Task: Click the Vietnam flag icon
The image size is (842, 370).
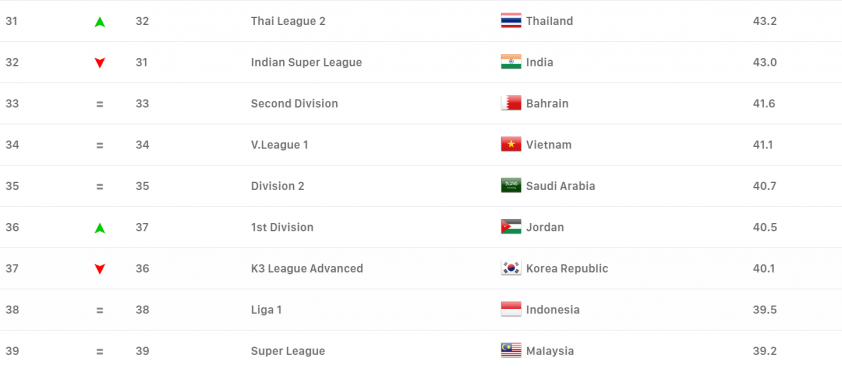Action: click(511, 144)
